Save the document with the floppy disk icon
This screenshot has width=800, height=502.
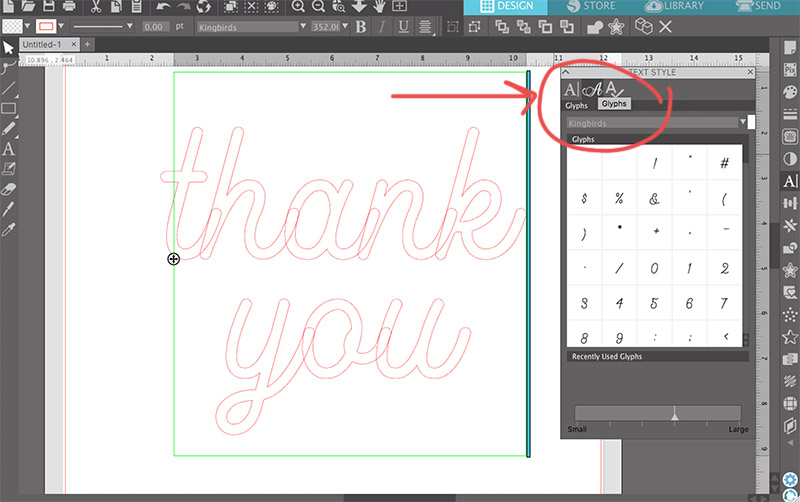tap(48, 6)
